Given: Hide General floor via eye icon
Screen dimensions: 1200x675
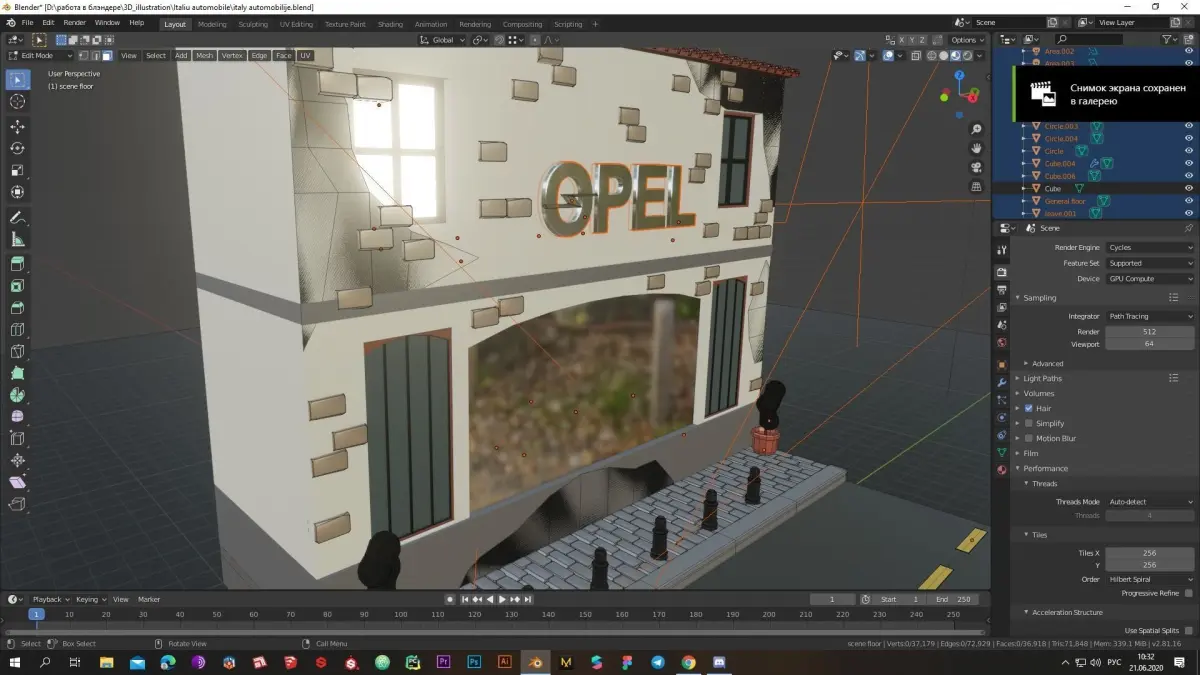Looking at the screenshot, I should (x=1189, y=201).
